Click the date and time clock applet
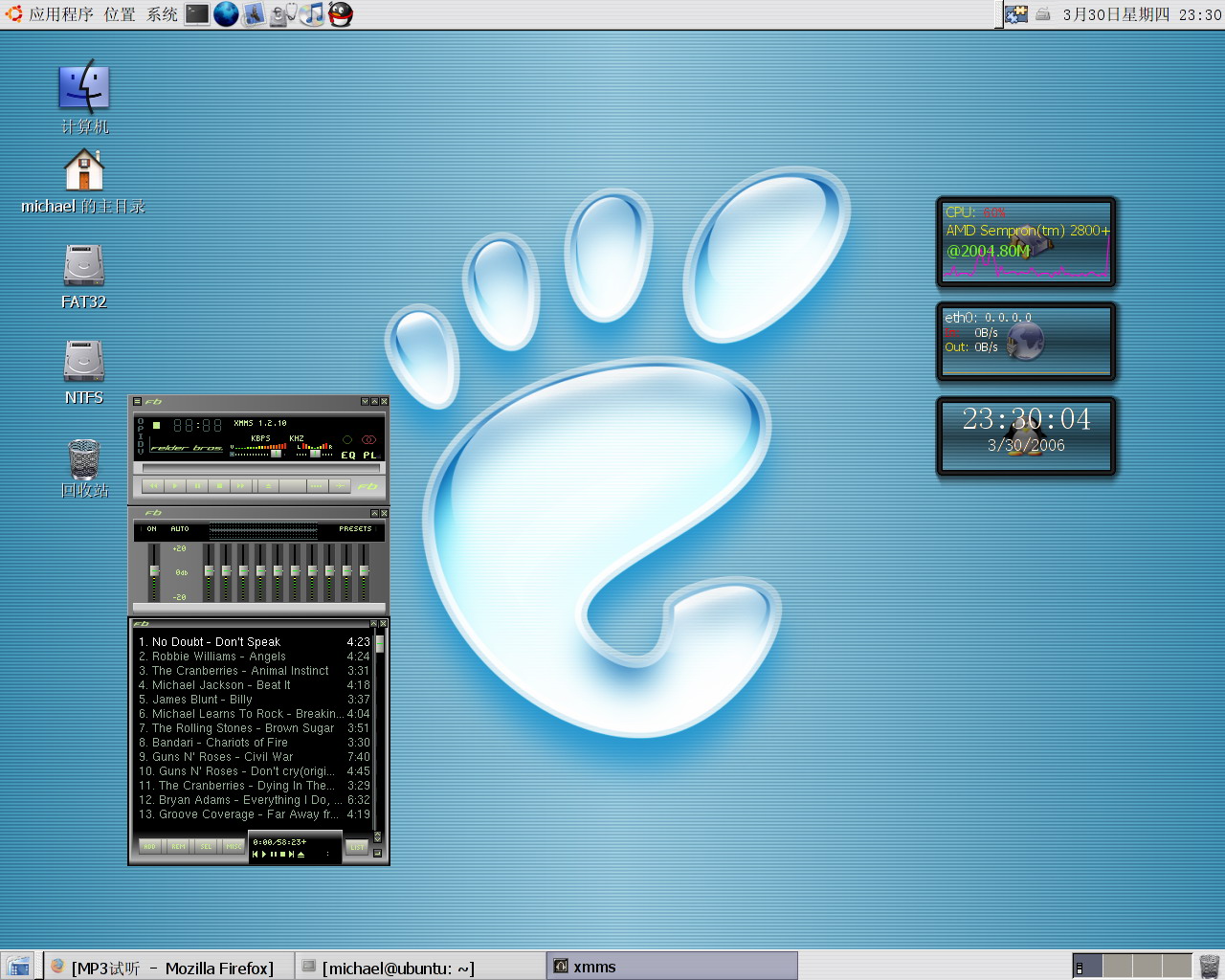The width and height of the screenshot is (1225, 980). pyautogui.click(x=1142, y=14)
